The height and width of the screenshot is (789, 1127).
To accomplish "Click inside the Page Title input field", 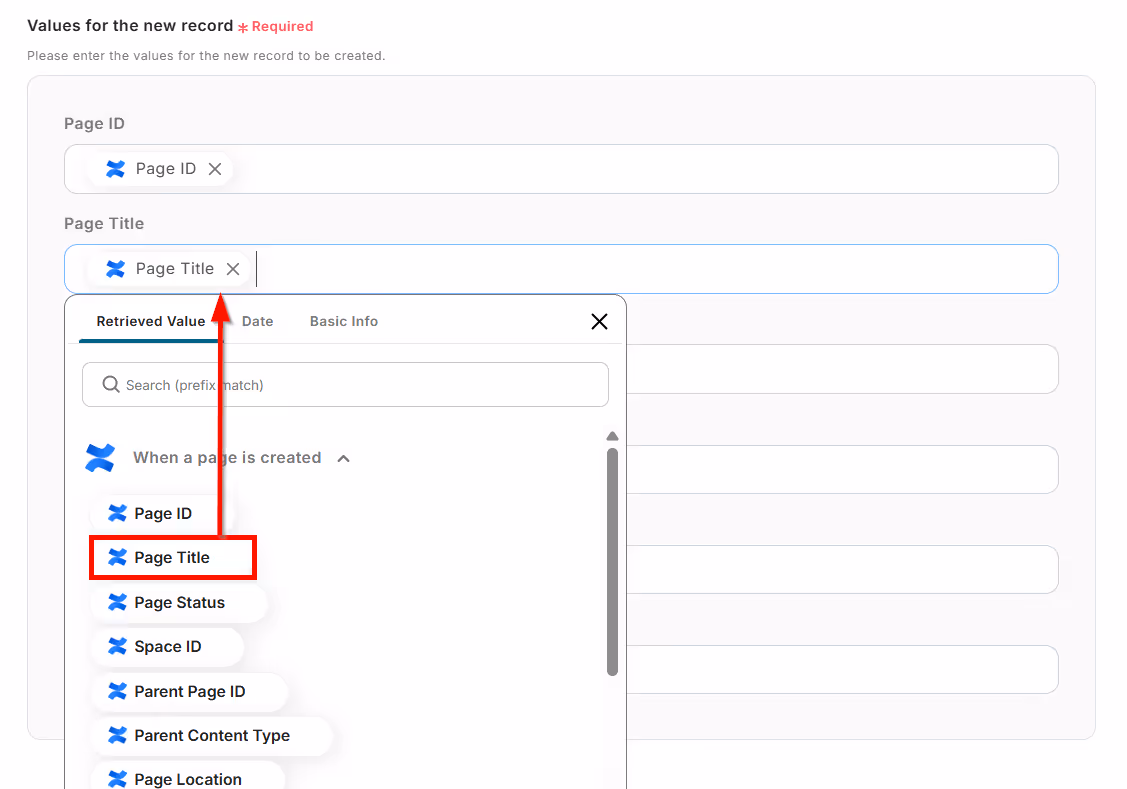I will pos(561,269).
